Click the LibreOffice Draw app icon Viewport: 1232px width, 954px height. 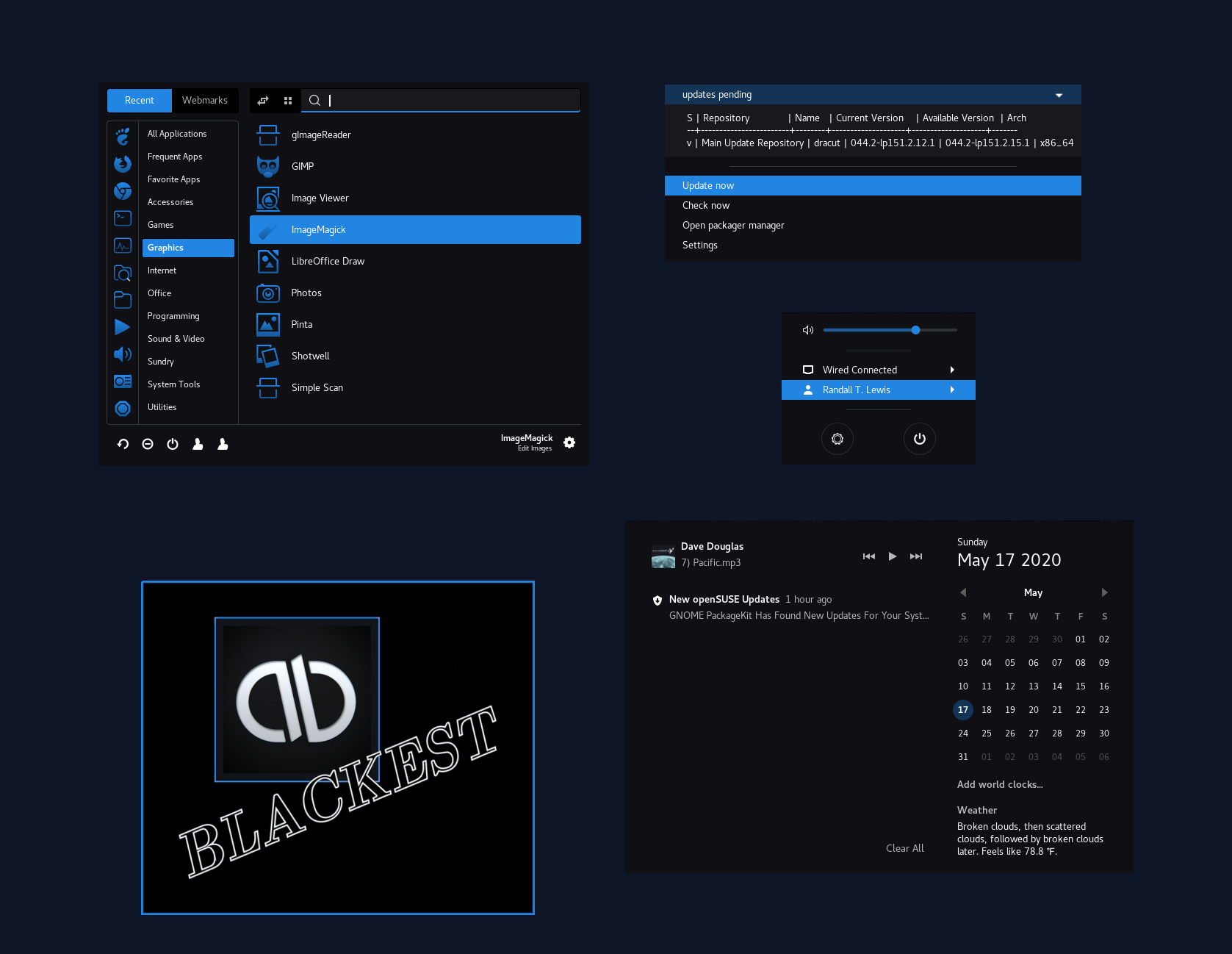268,262
